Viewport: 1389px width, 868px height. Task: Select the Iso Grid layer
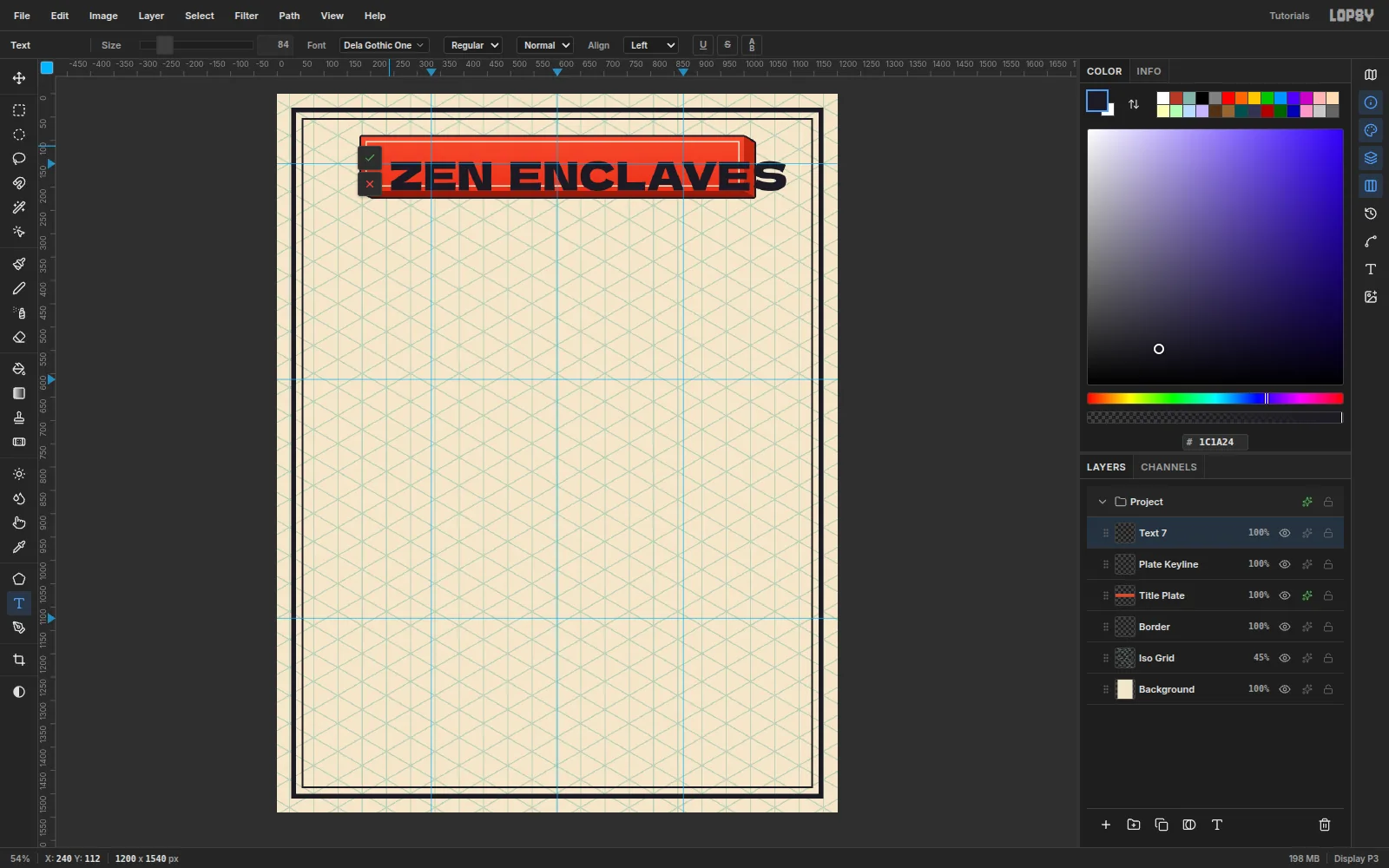pyautogui.click(x=1215, y=658)
